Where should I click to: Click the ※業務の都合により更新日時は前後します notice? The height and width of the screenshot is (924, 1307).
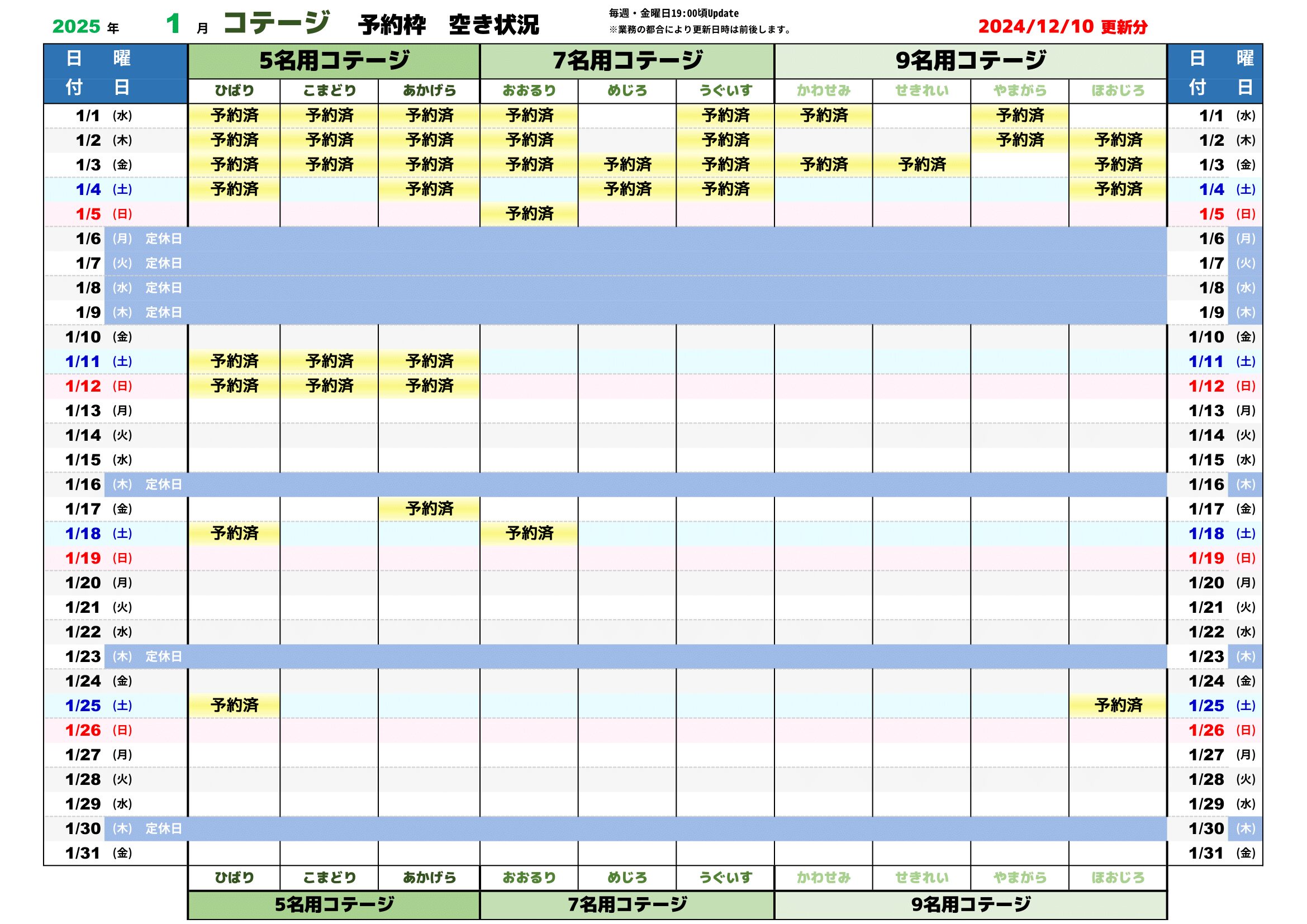click(x=700, y=30)
